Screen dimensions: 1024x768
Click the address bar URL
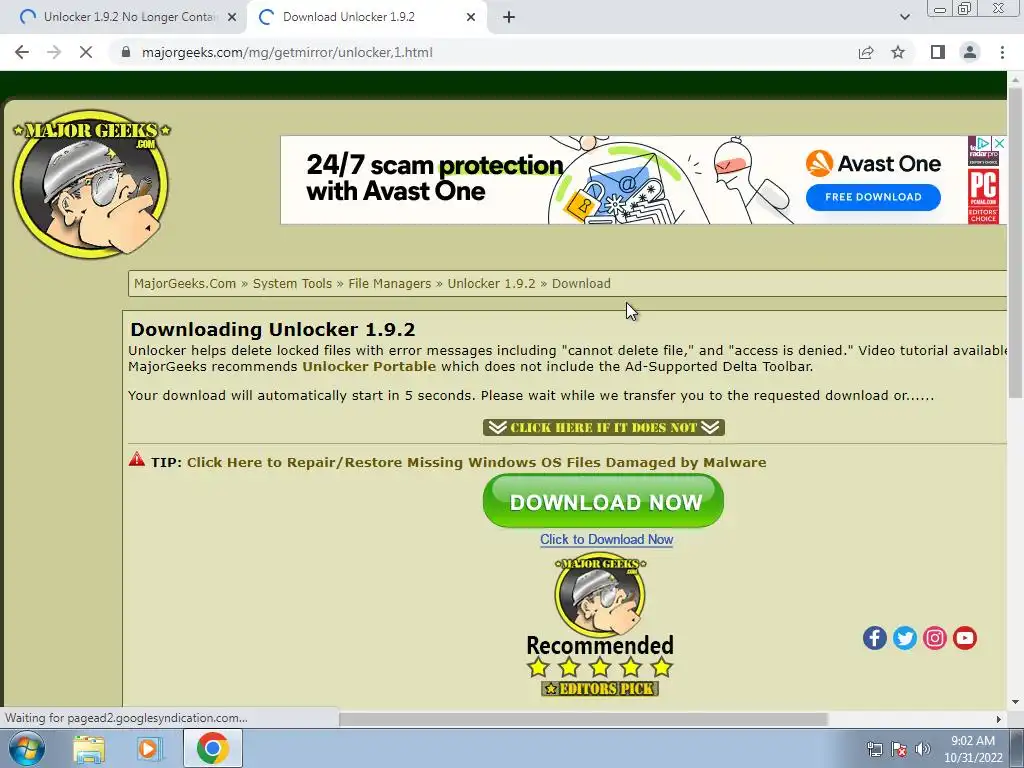tap(287, 52)
